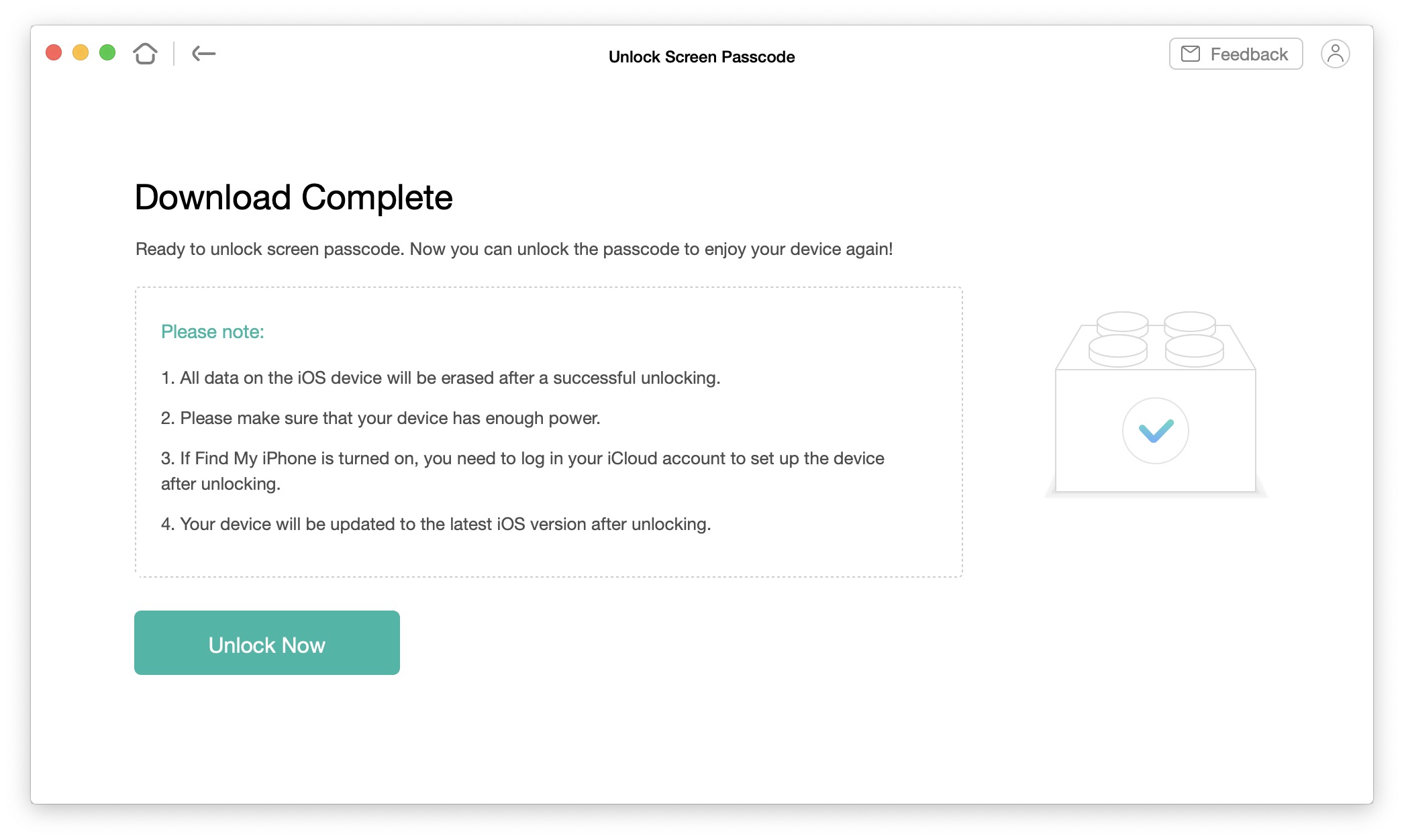Maximize the window with the green button
Screen dimensions: 1404x840
107,52
